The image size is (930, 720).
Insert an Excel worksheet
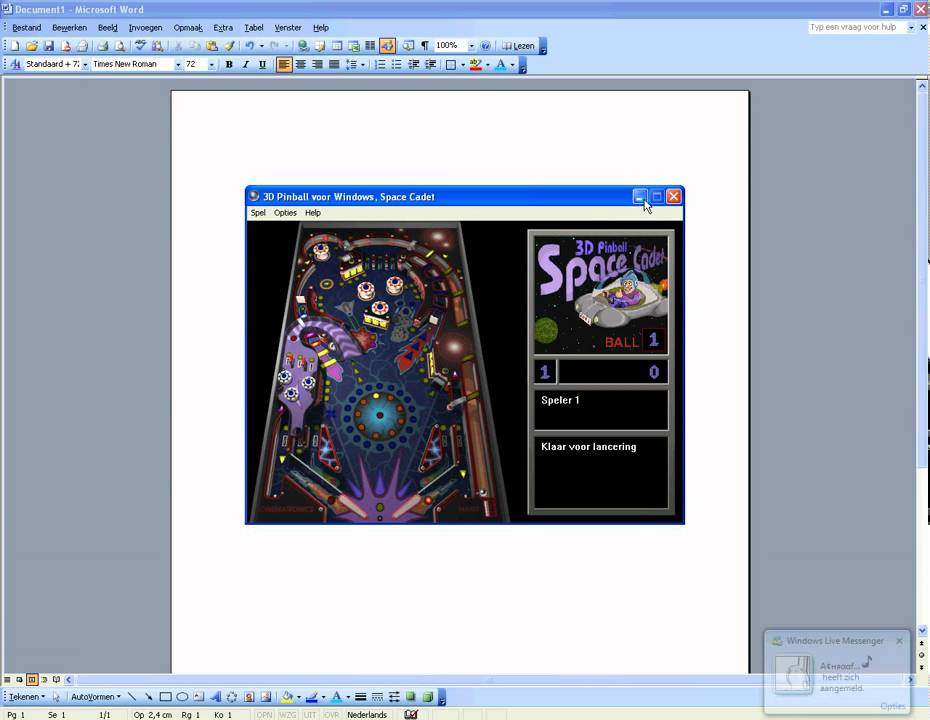353,46
